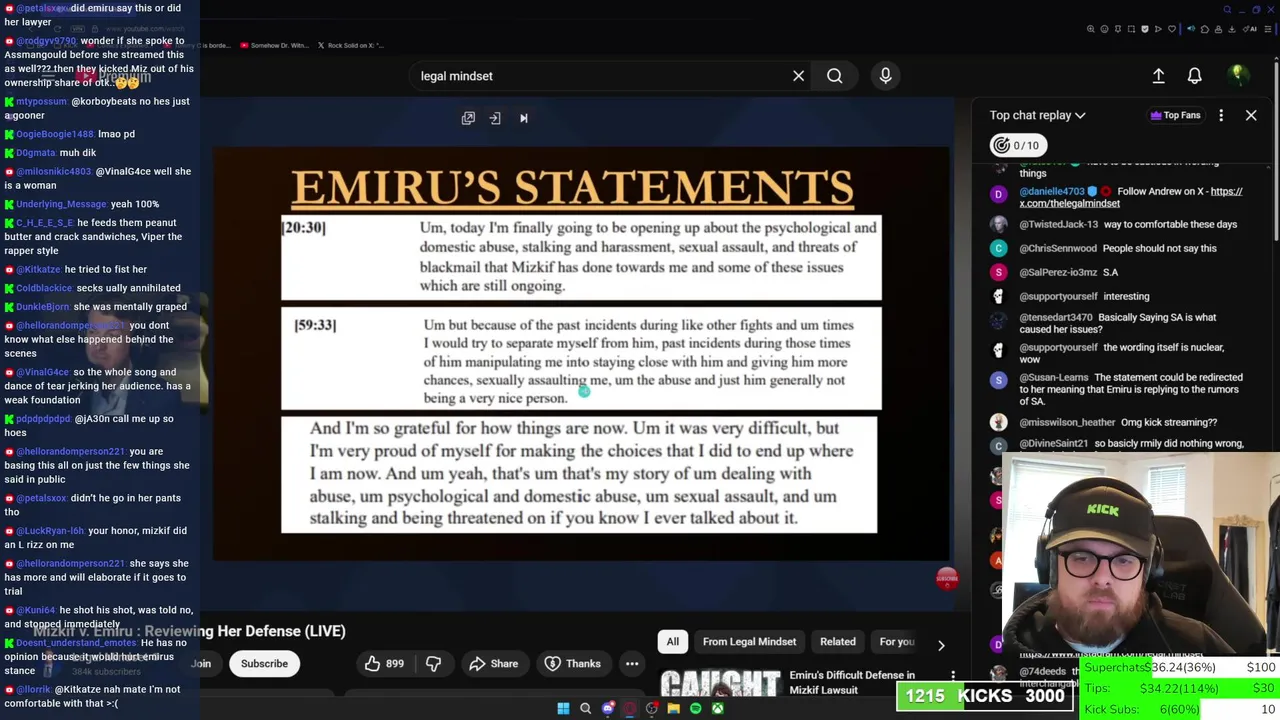Open Discord from the taskbar

pos(608,709)
